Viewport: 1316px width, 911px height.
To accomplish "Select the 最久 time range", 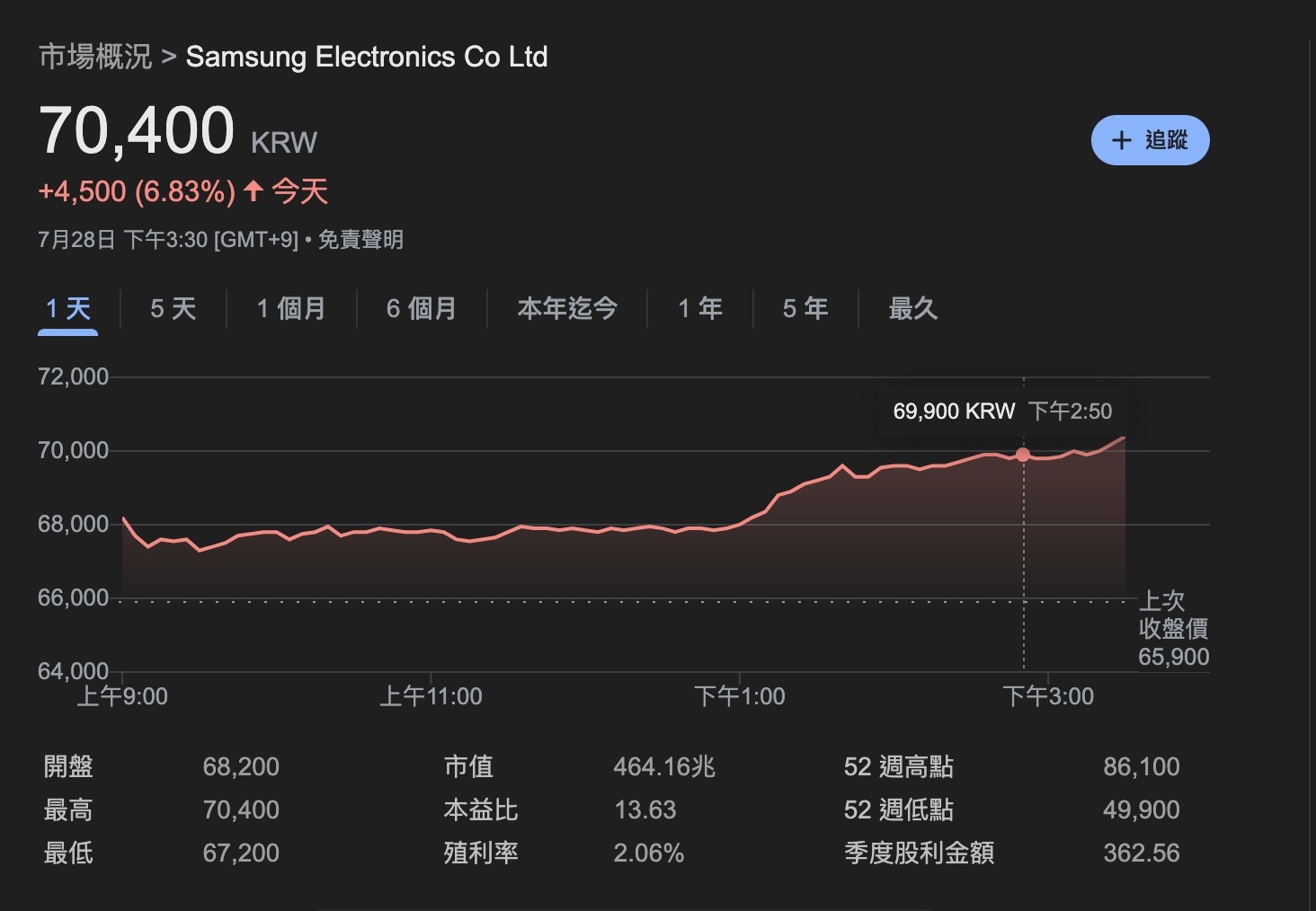I will coord(913,308).
